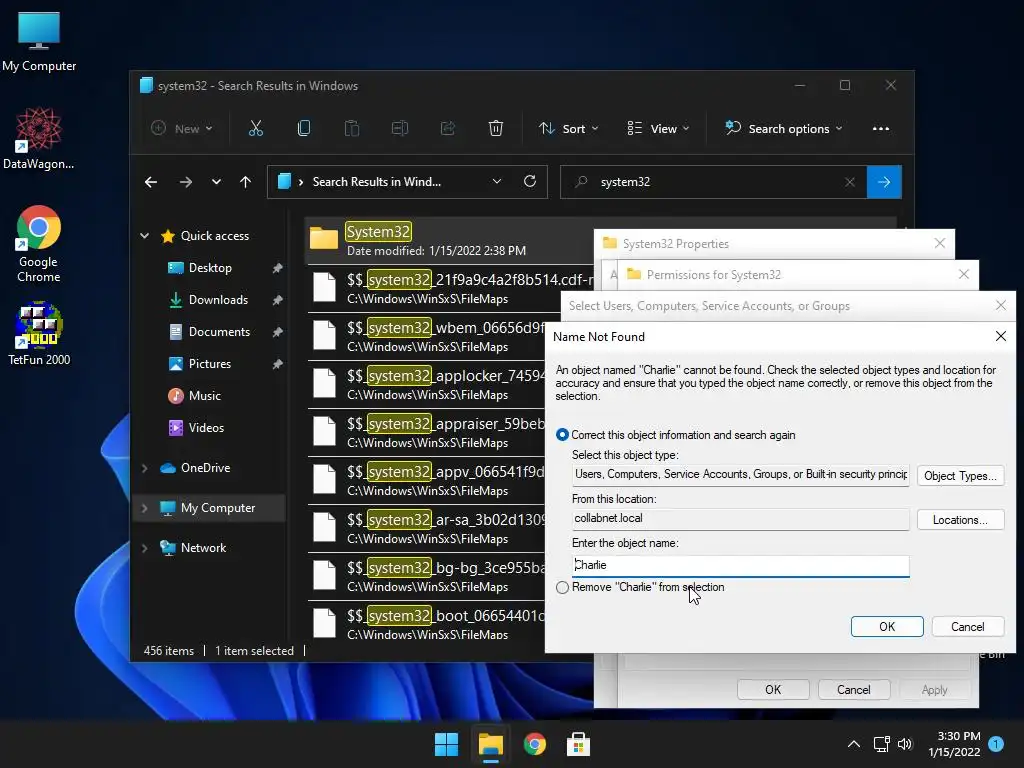Open the New dropdown in toolbar

pyautogui.click(x=182, y=129)
